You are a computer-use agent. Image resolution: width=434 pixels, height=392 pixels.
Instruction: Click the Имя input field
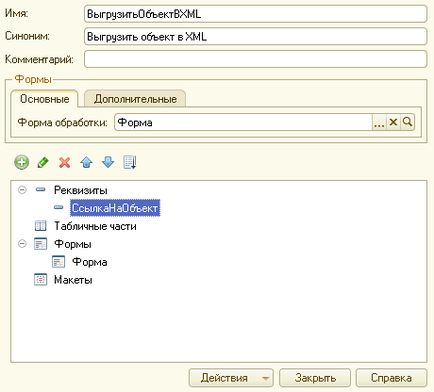[x=256, y=14]
